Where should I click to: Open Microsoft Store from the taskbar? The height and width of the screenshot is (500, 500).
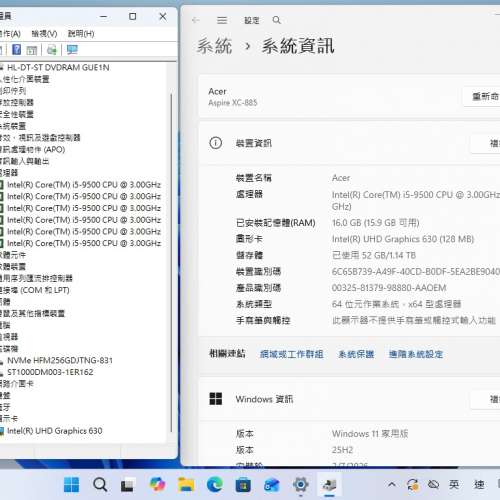[x=243, y=485]
